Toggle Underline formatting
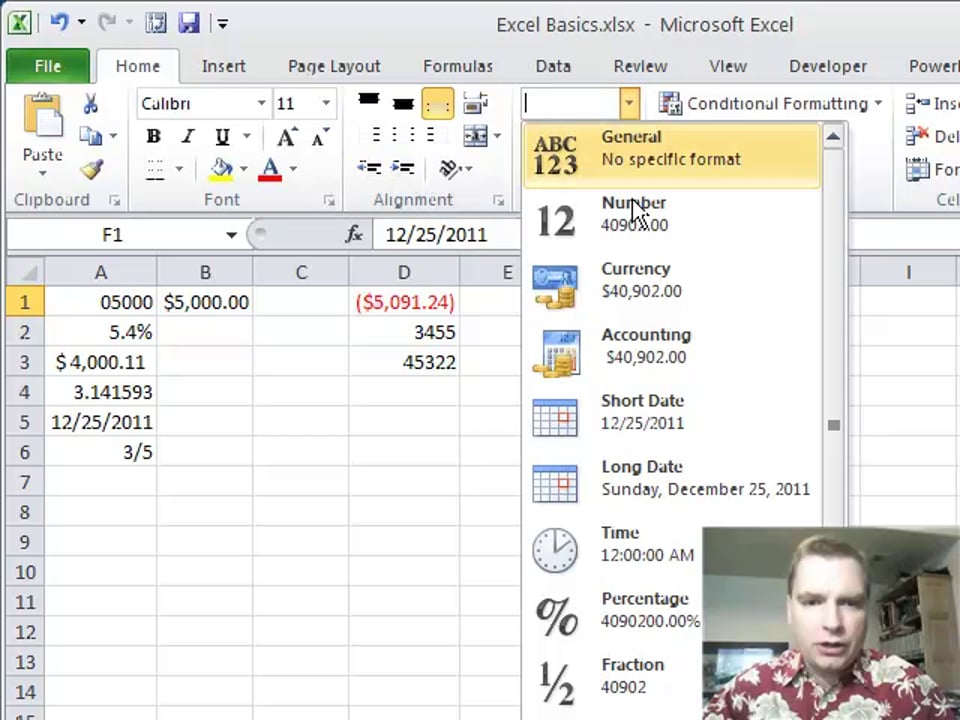Viewport: 960px width, 720px height. click(x=222, y=136)
